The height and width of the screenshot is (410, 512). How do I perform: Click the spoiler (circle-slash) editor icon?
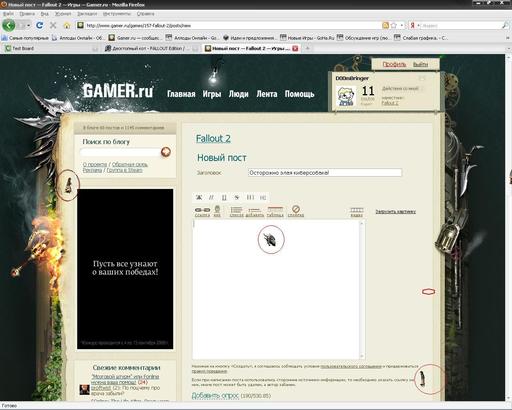[296, 211]
